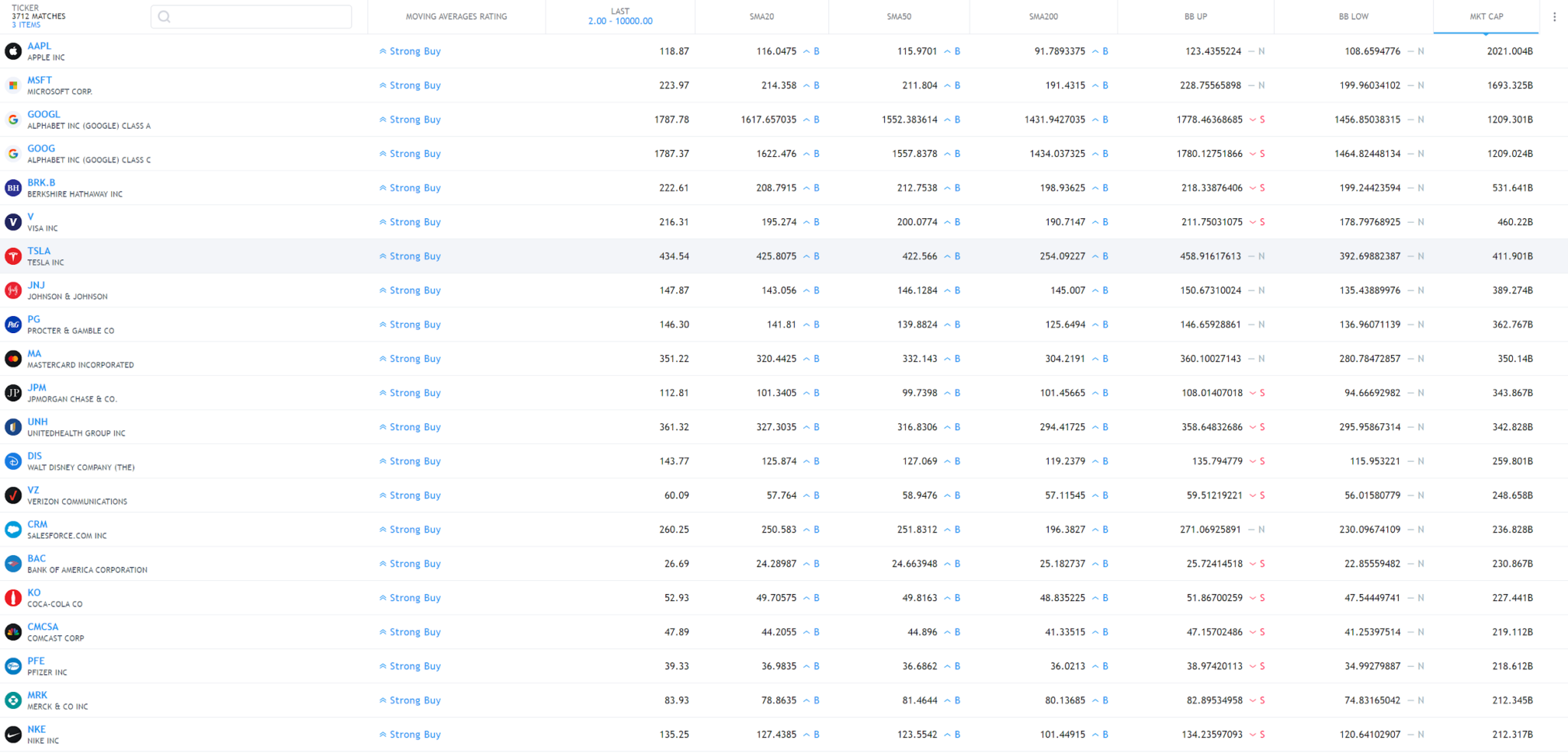
Task: Click the Microsoft logo icon
Action: click(x=13, y=86)
